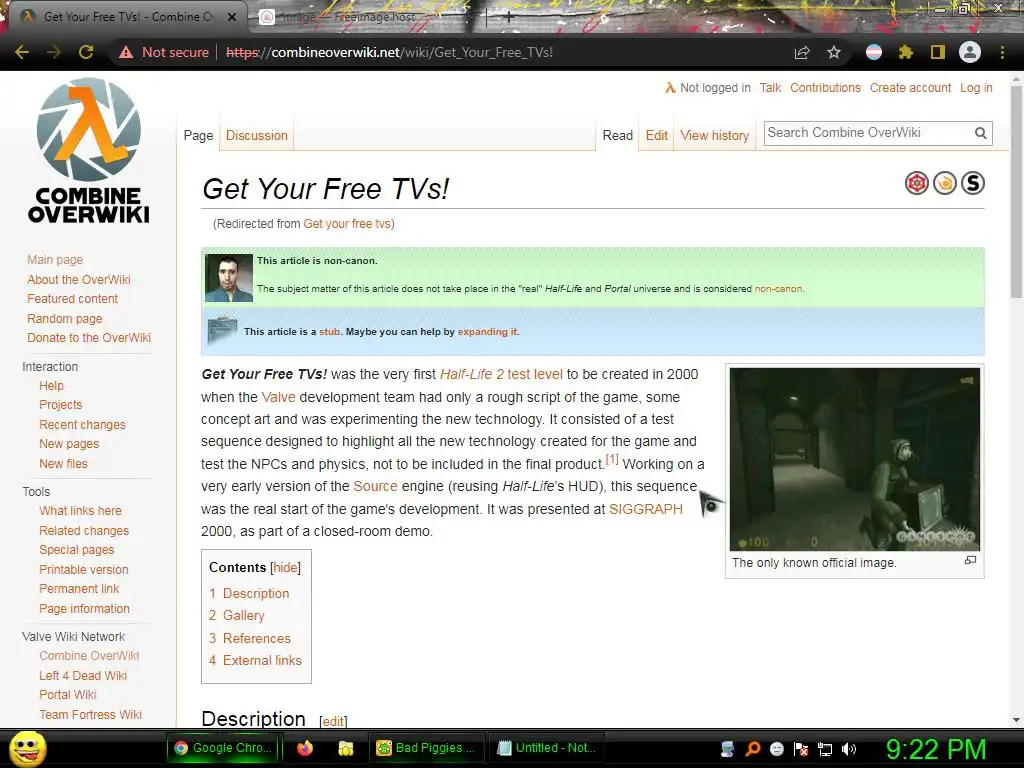Open Special pages in the sidebar
This screenshot has height=768, width=1024.
tap(76, 550)
